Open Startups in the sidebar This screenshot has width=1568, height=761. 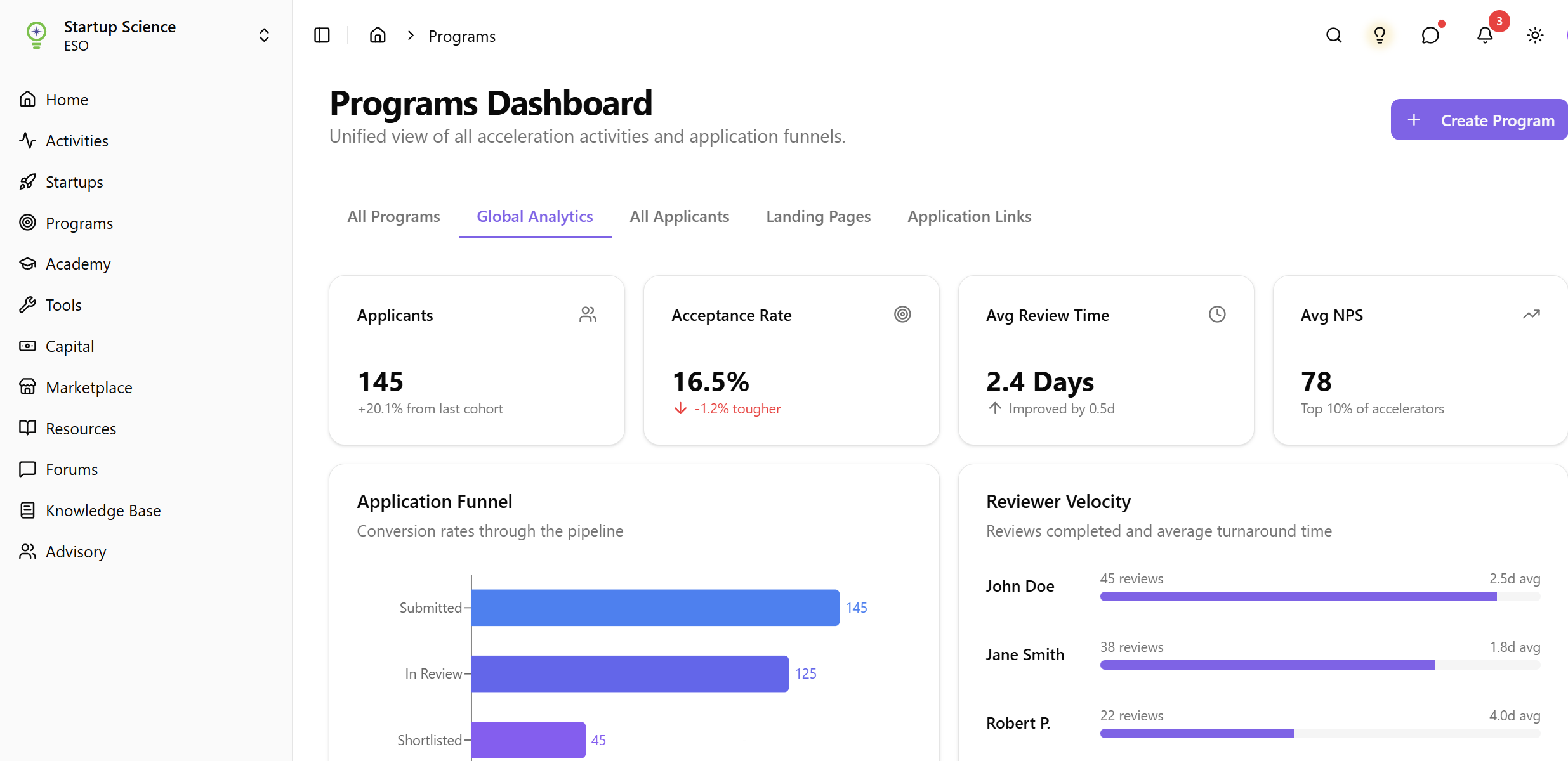coord(62,182)
